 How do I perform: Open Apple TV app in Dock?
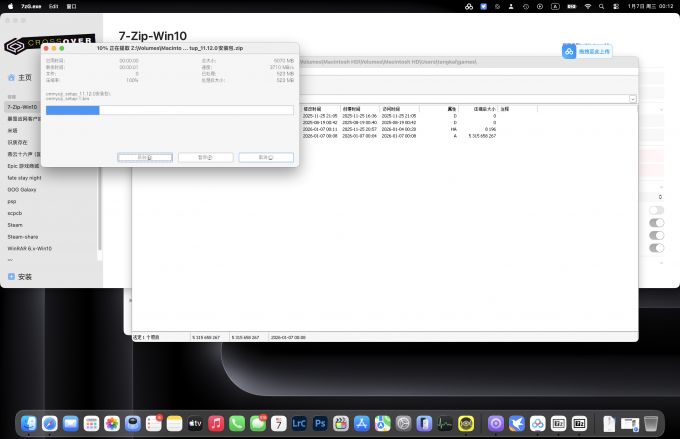pyautogui.click(x=195, y=424)
